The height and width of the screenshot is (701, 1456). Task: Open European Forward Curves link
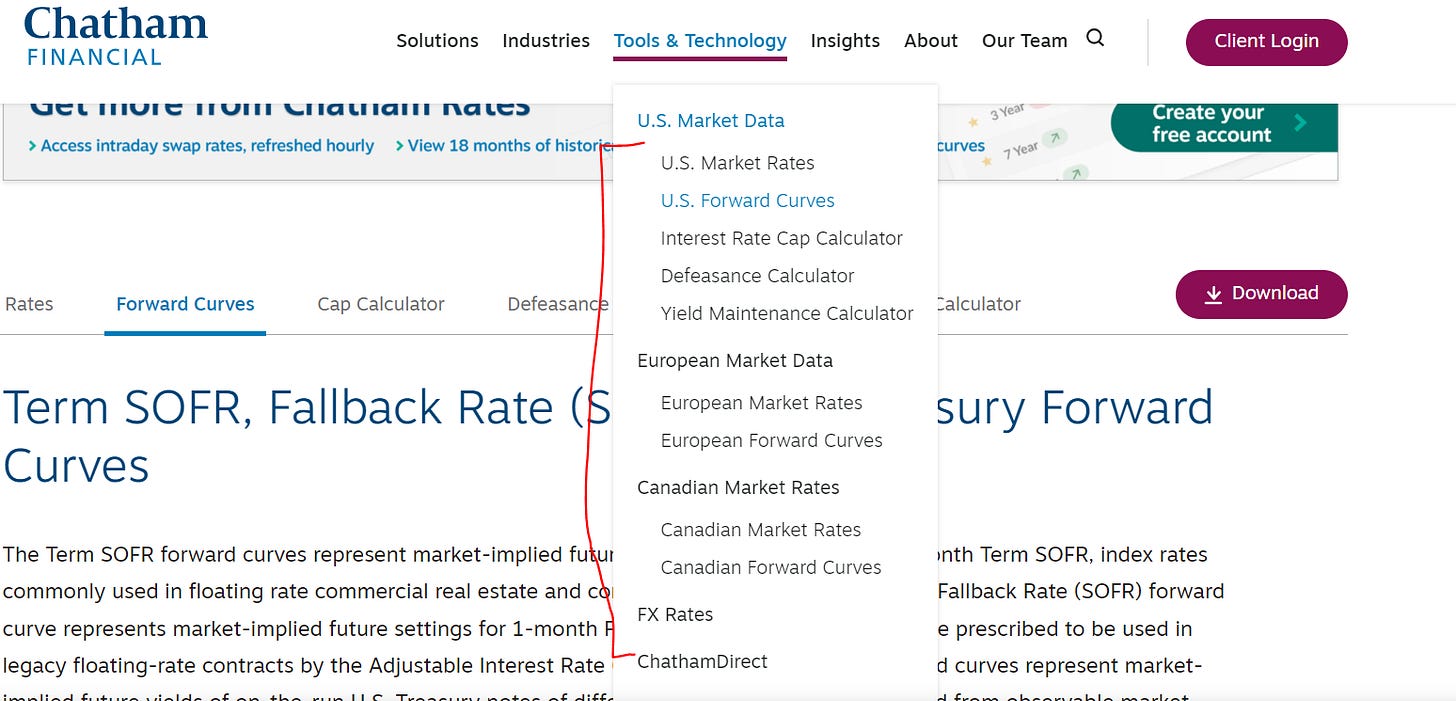click(x=771, y=441)
